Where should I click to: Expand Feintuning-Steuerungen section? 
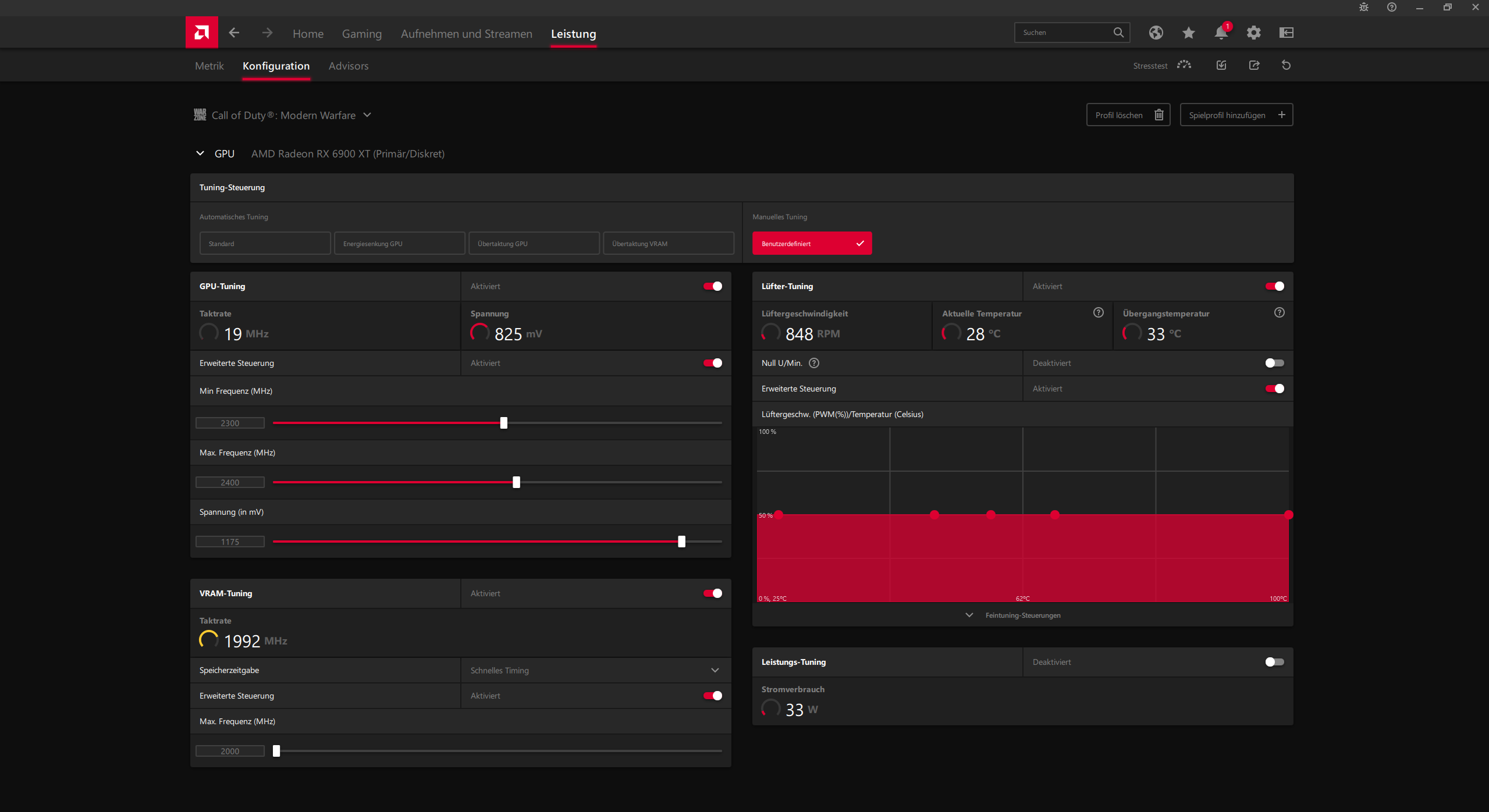(x=1022, y=615)
